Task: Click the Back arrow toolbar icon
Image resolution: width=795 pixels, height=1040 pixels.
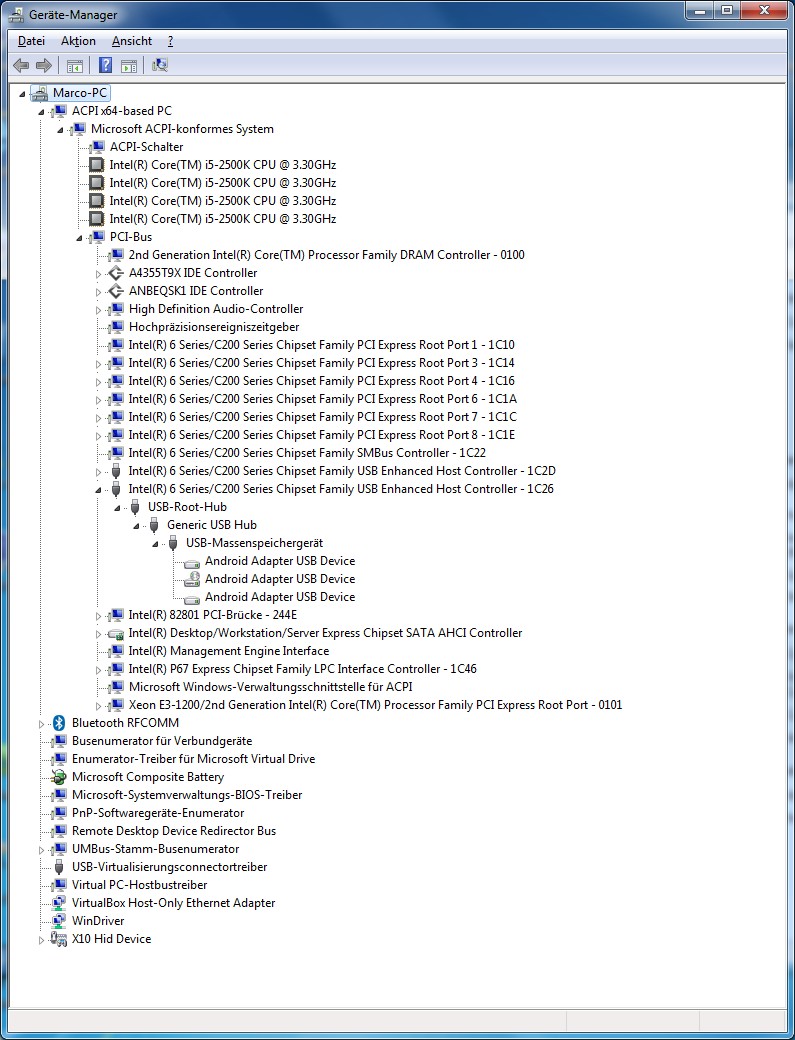Action: click(x=21, y=65)
